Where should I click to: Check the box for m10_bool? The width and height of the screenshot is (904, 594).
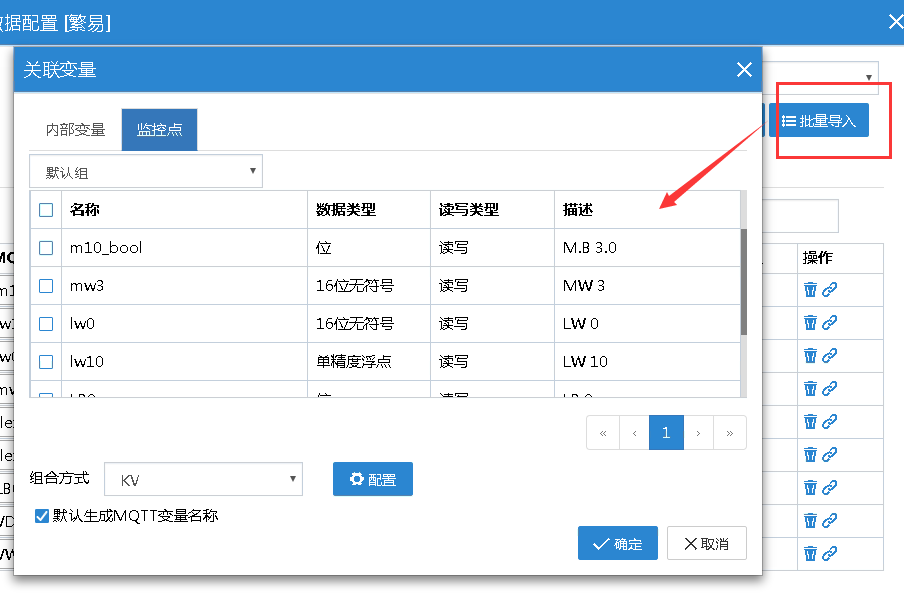point(46,248)
